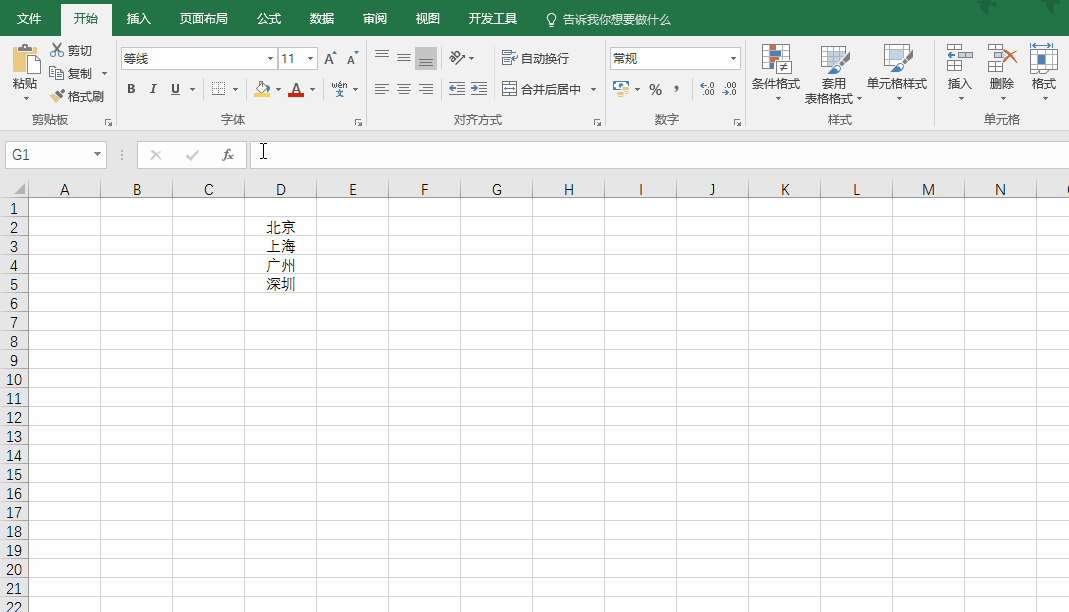Click the accounting number format icon
The image size is (1069, 612).
621,89
